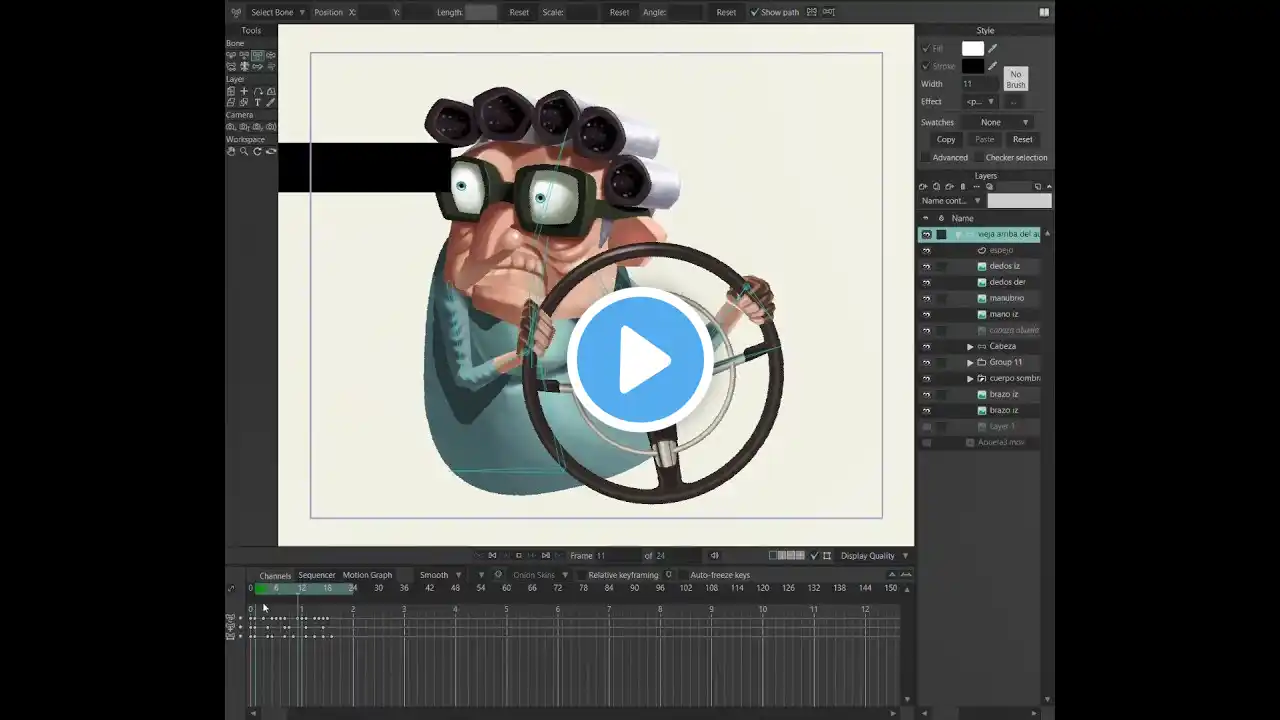
Task: Enable Relative keyframing checkbox
Action: (x=580, y=575)
